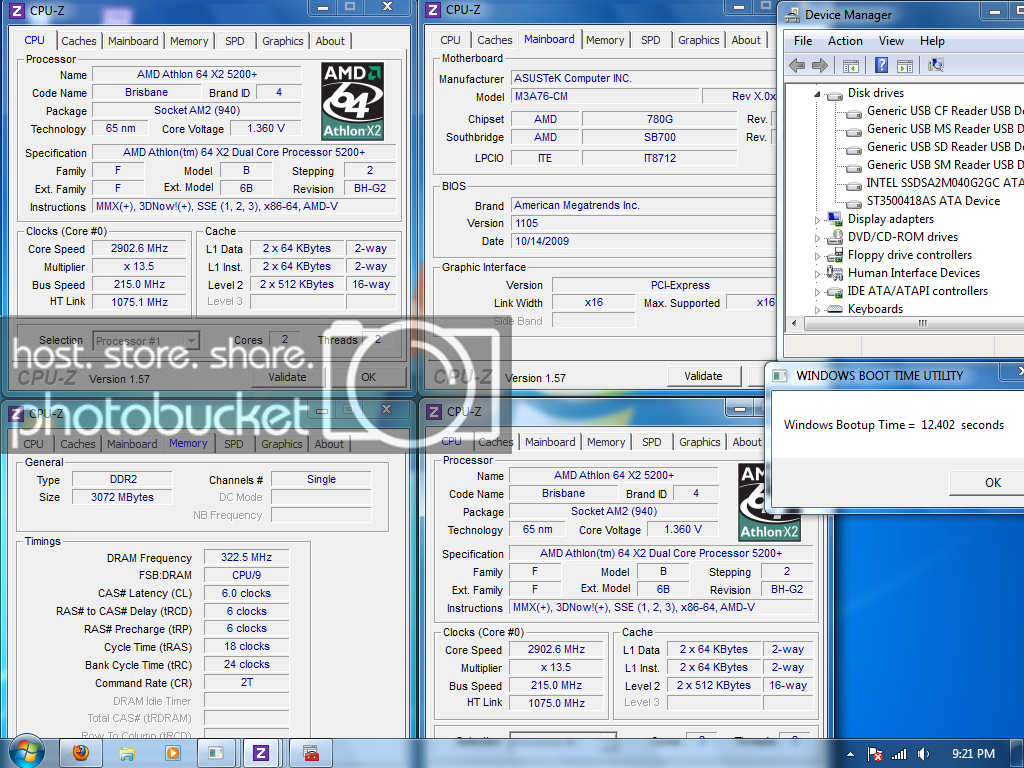Click the Human Interface Devices icon
The width and height of the screenshot is (1024, 768).
point(834,273)
